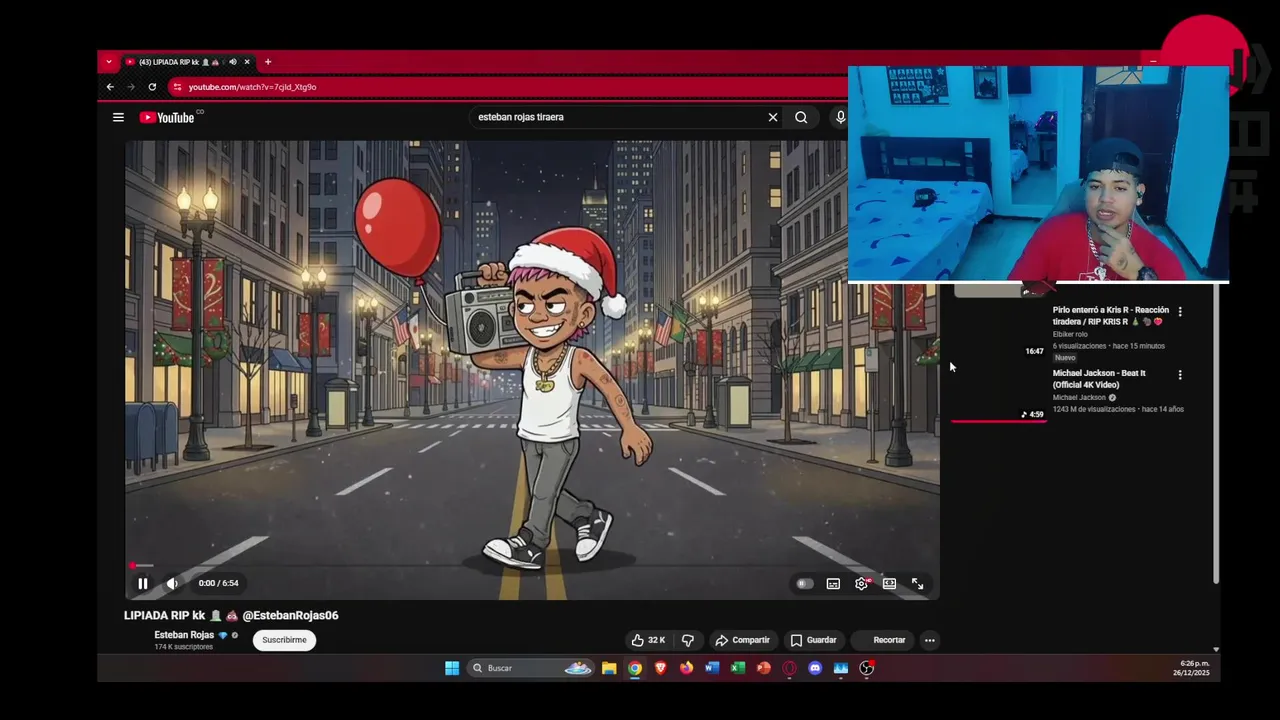The width and height of the screenshot is (1280, 720).
Task: Close the LIPIADA RIP kk tab
Action: click(x=247, y=62)
